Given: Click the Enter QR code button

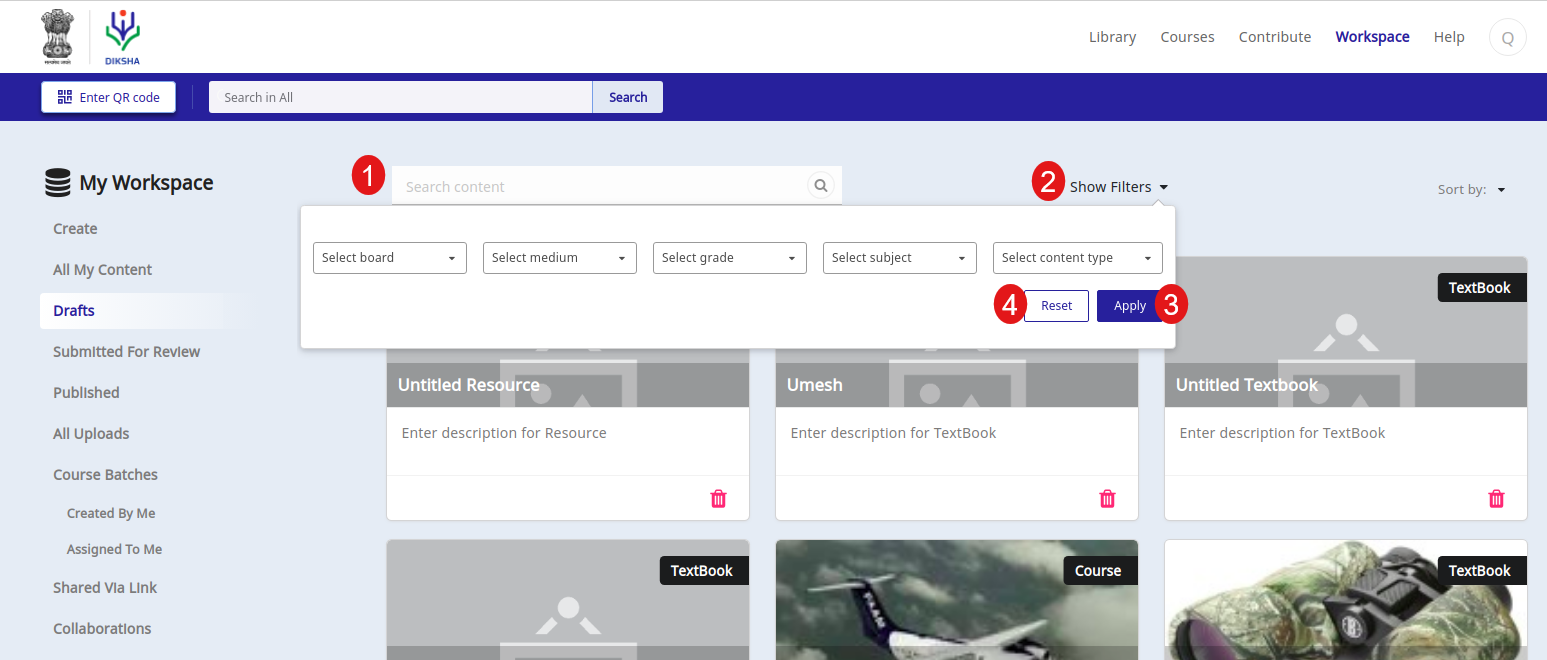Looking at the screenshot, I should [x=108, y=97].
